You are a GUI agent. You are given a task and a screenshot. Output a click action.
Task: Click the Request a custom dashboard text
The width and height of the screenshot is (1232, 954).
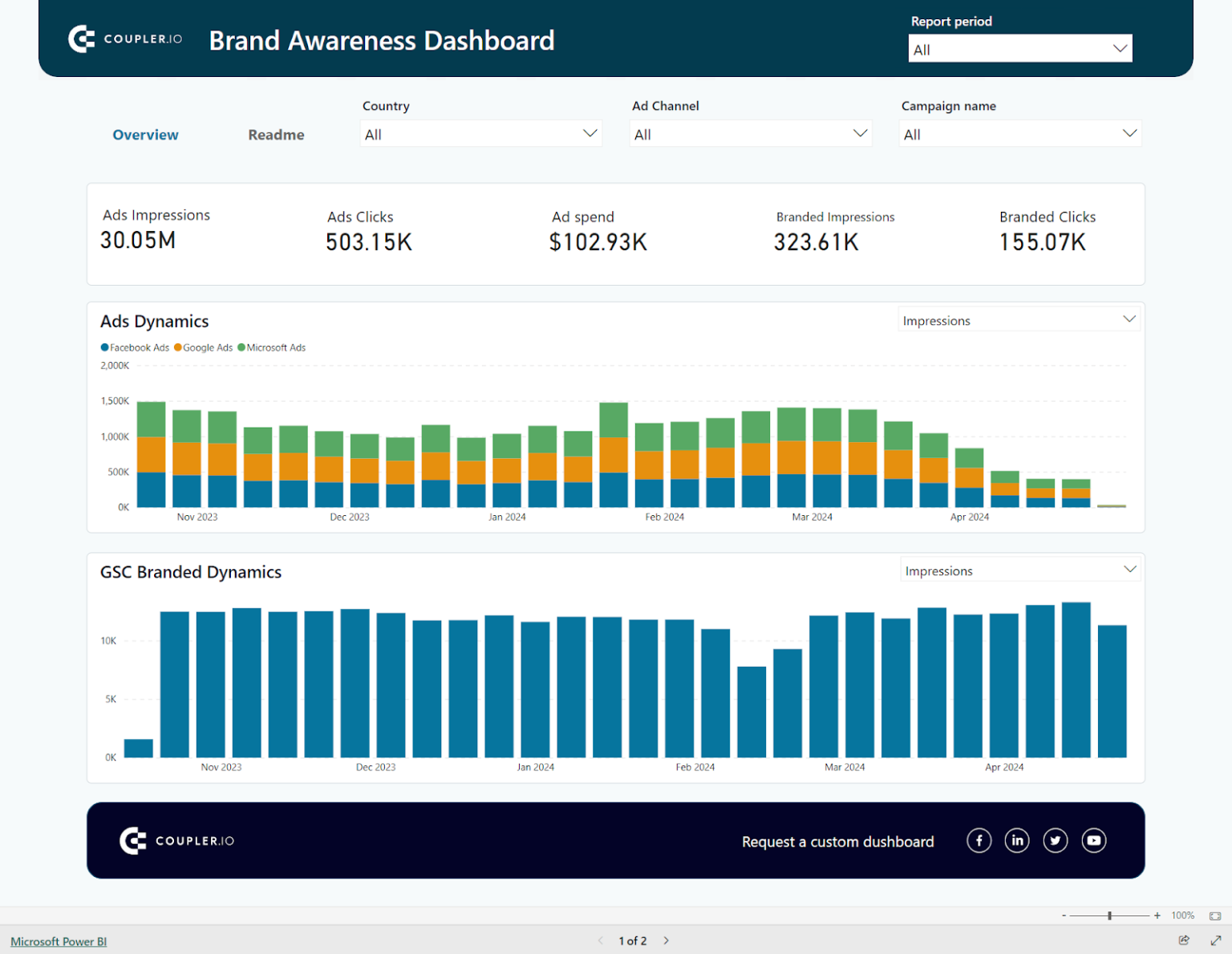pyautogui.click(x=837, y=842)
